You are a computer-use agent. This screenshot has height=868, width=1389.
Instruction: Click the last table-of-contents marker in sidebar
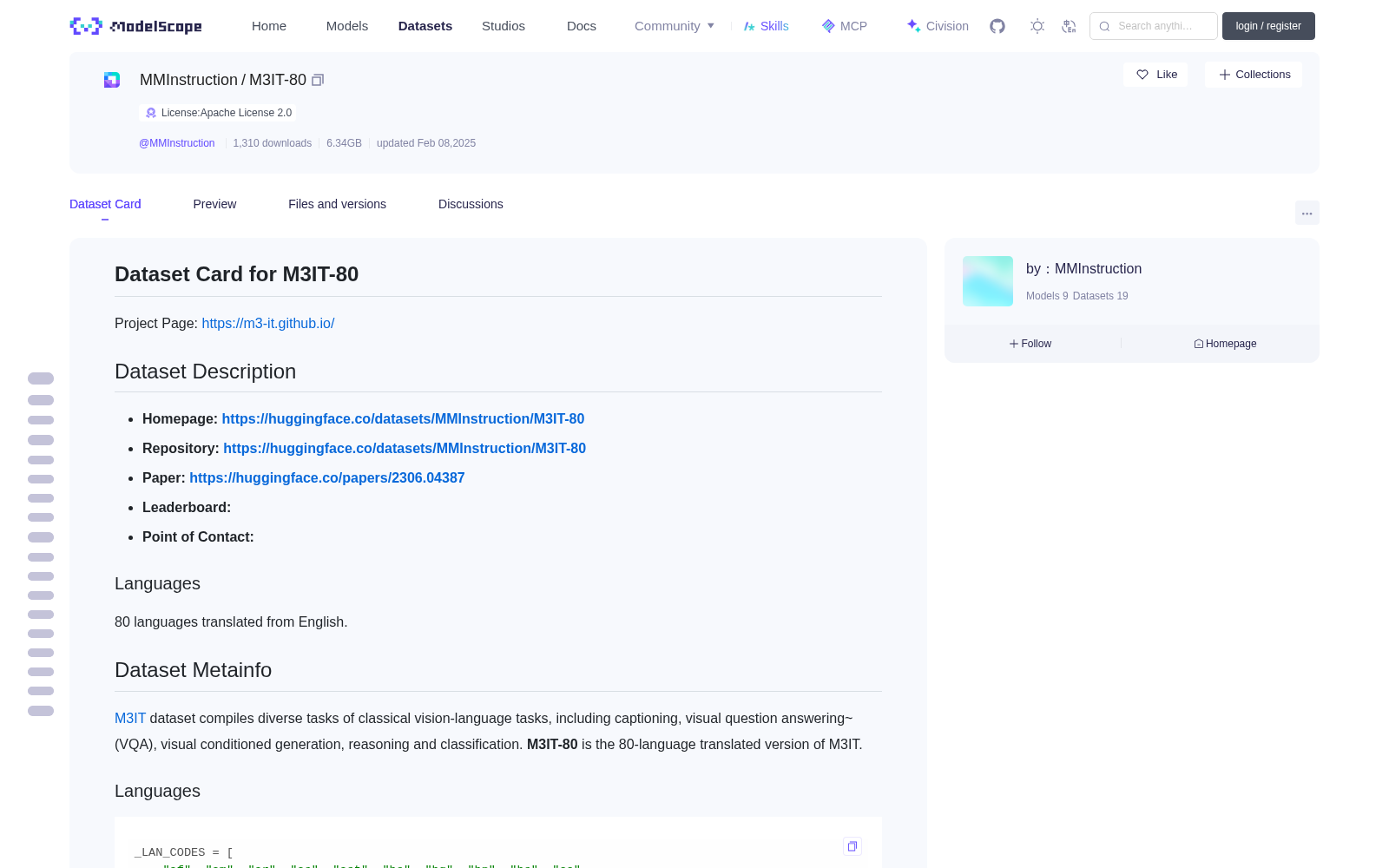coord(41,711)
